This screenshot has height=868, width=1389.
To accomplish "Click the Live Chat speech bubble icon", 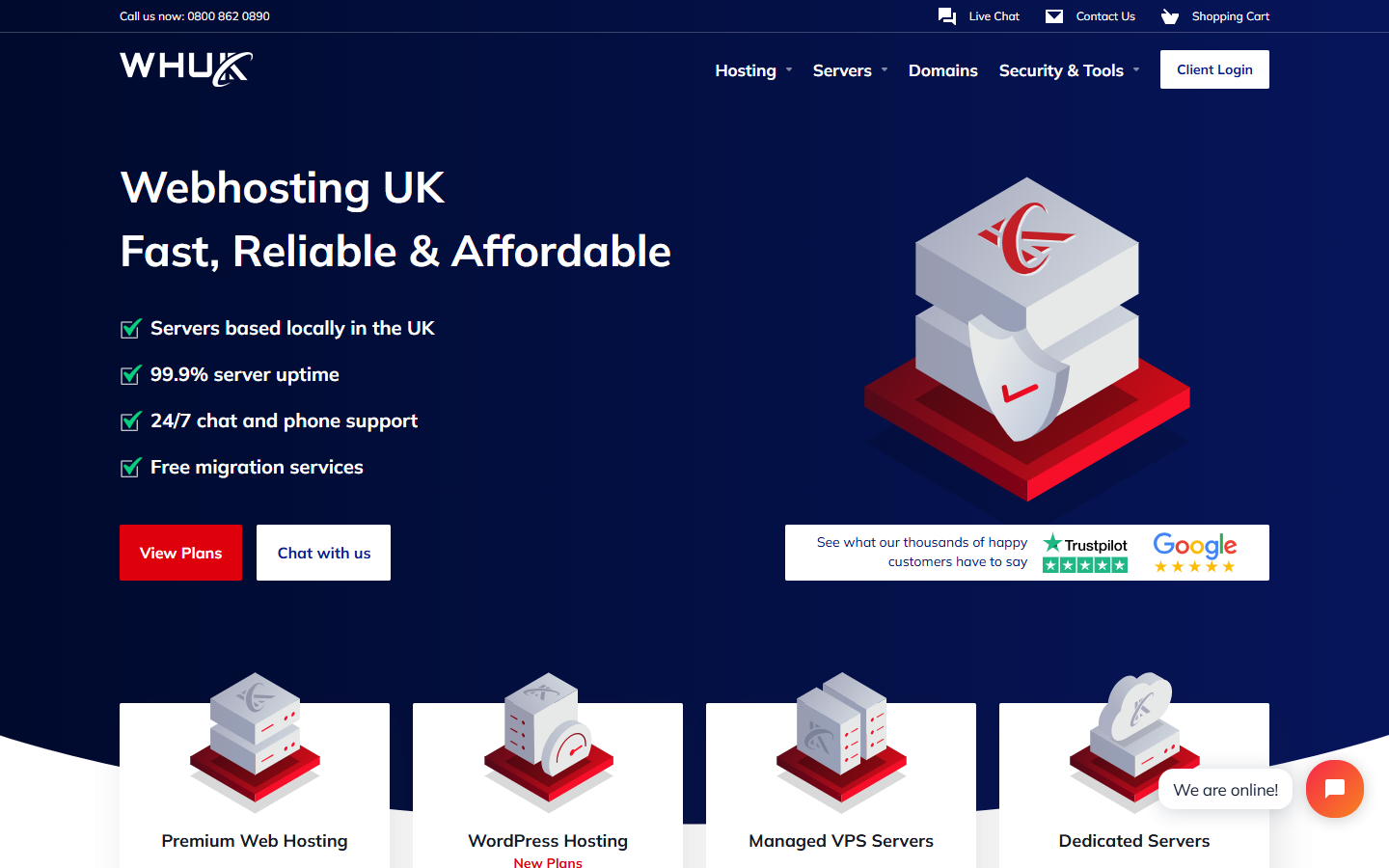I will [x=947, y=16].
